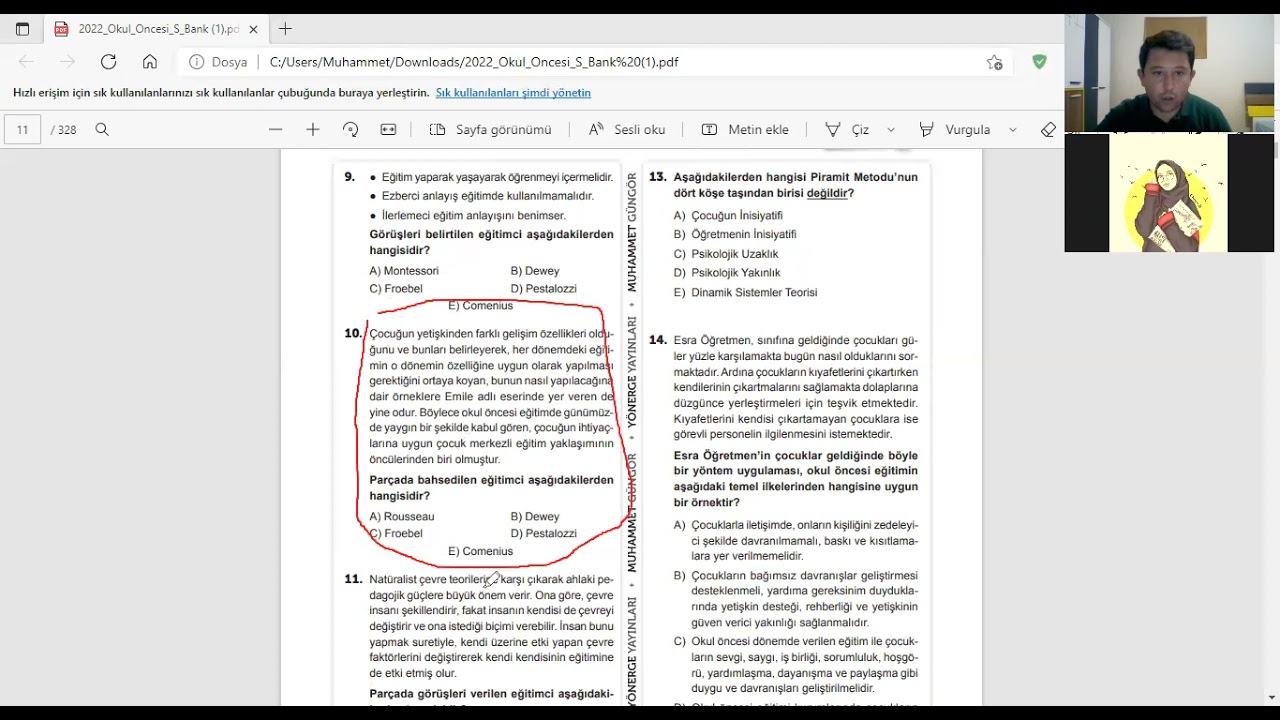
Task: Go back to the previous page
Action: 27,62
